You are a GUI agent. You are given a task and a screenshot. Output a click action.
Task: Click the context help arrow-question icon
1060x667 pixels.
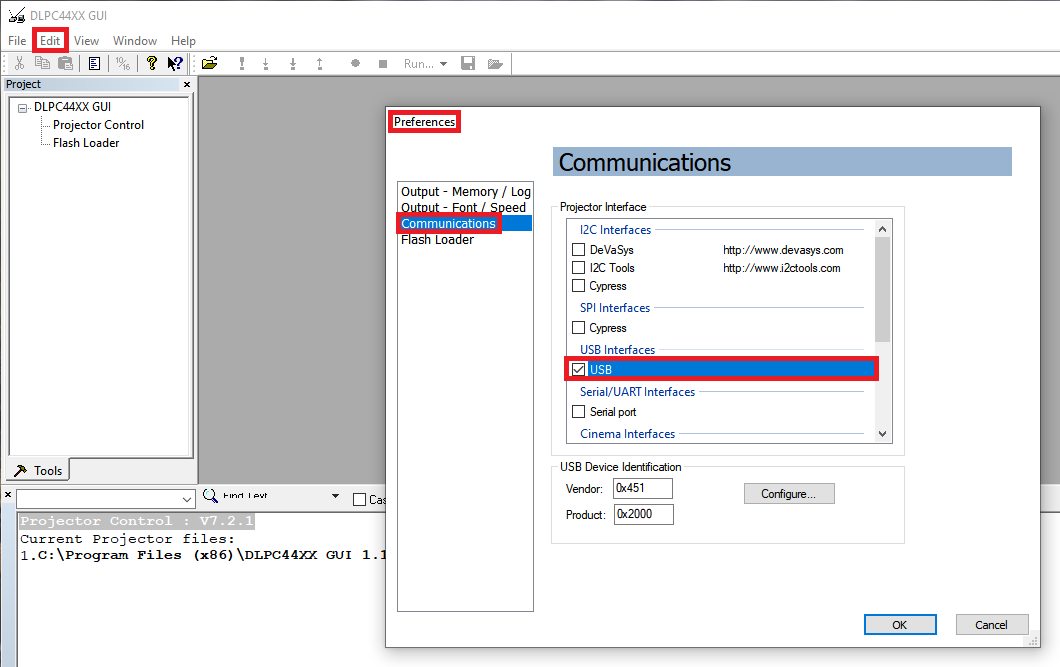[x=175, y=64]
